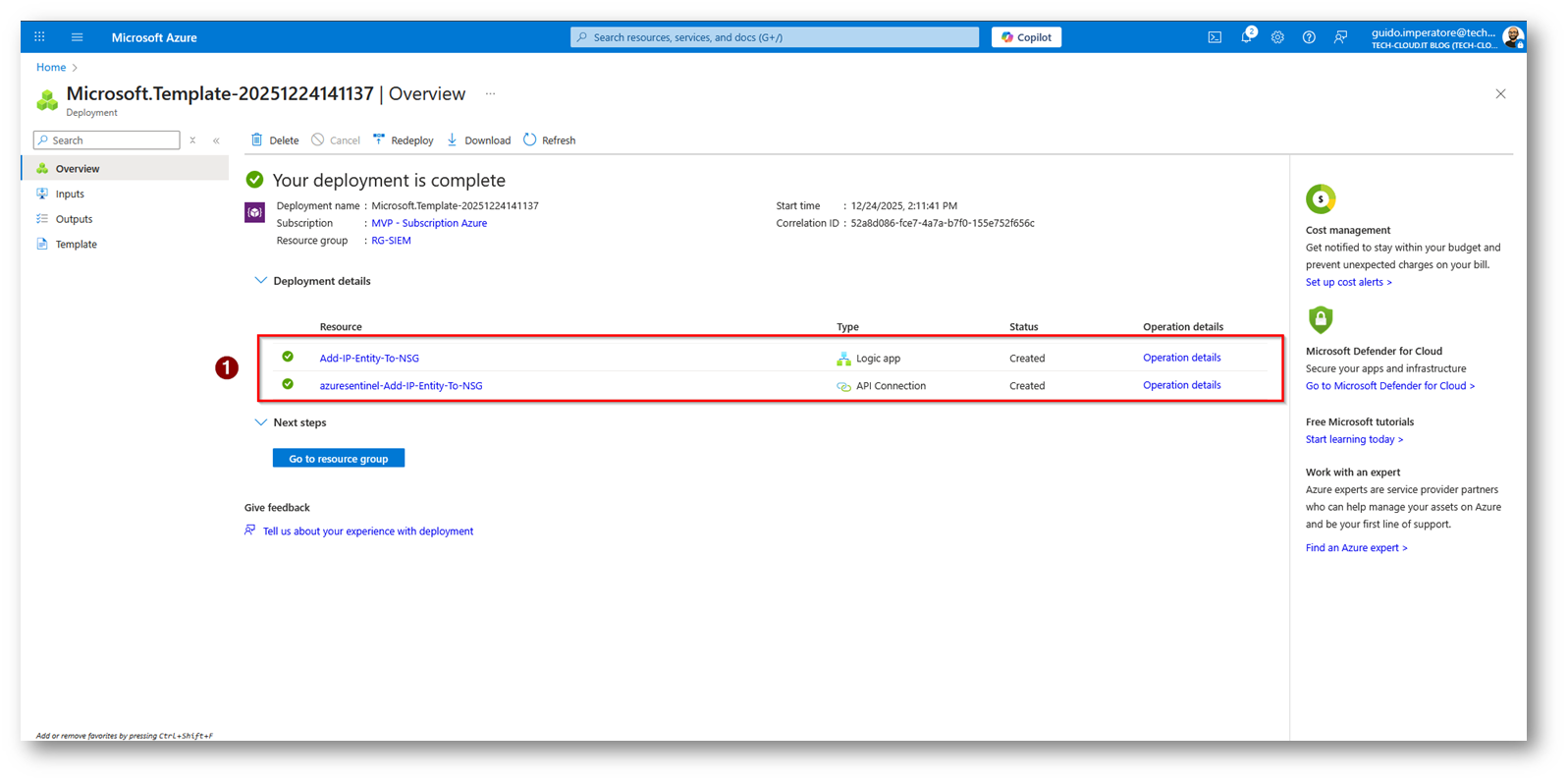1568x782 pixels.
Task: Click Redeploy in the toolbar
Action: (404, 140)
